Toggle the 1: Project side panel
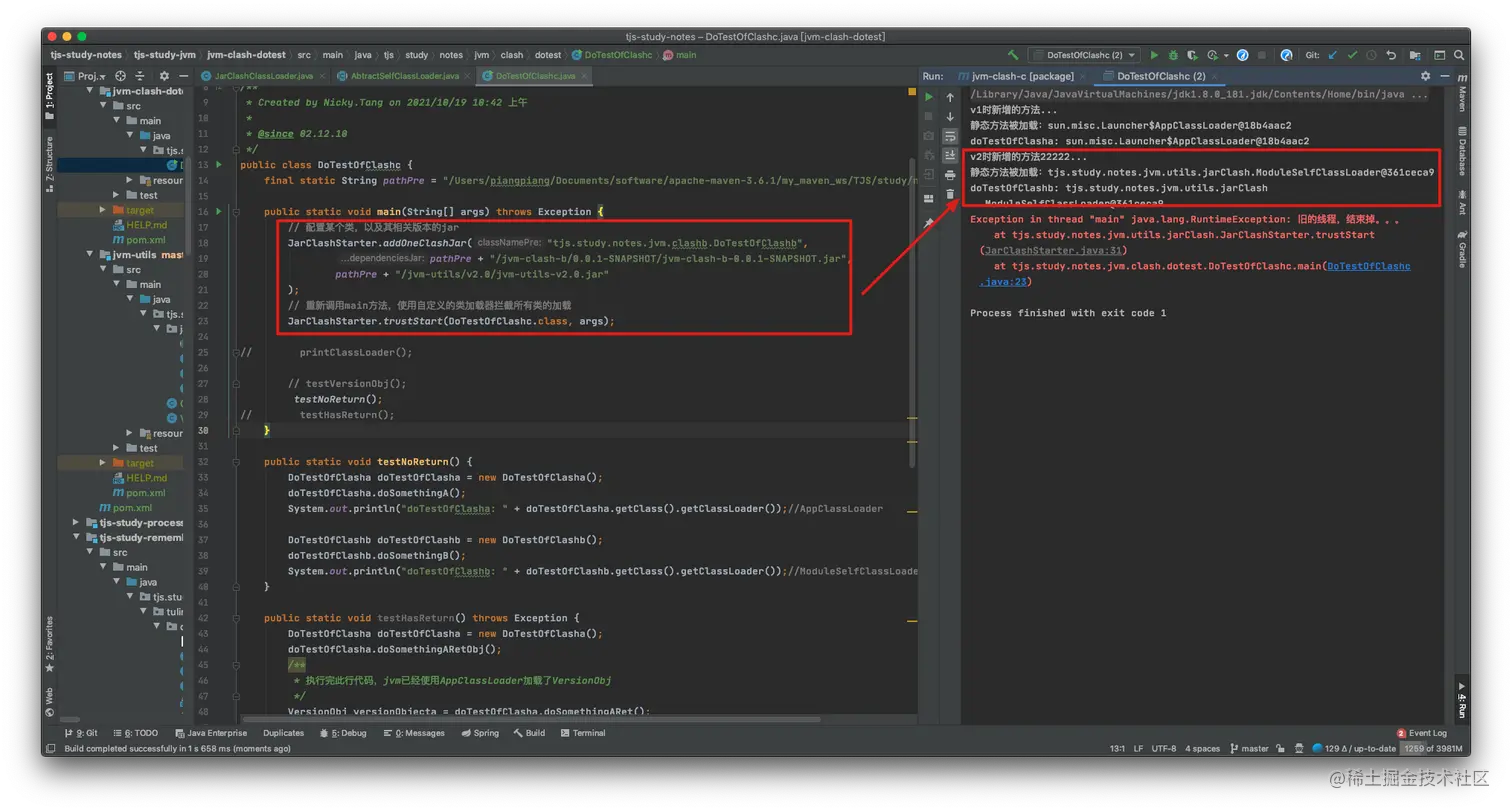Image resolution: width=1512 pixels, height=811 pixels. (49, 97)
